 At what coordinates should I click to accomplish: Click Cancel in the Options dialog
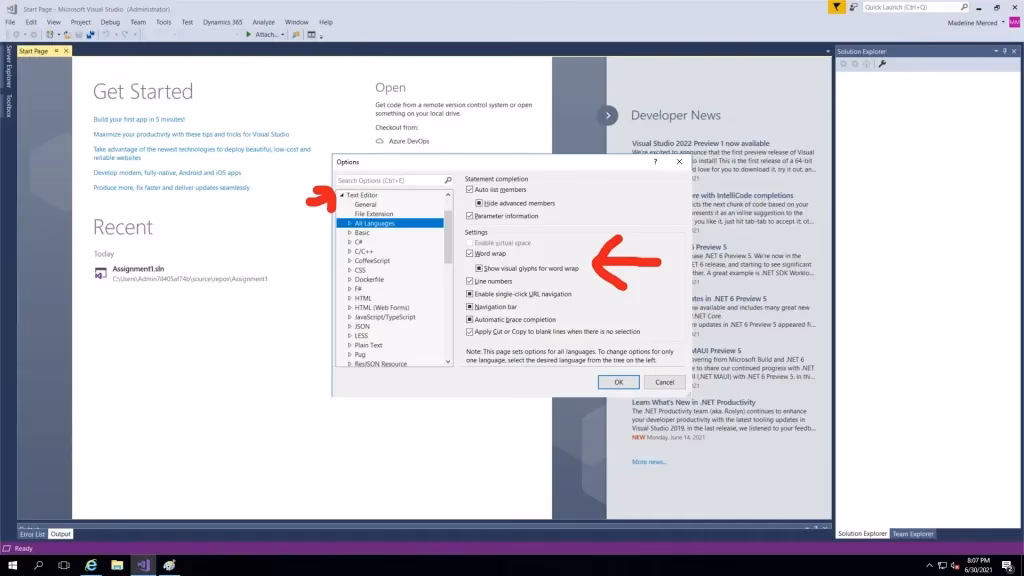664,383
